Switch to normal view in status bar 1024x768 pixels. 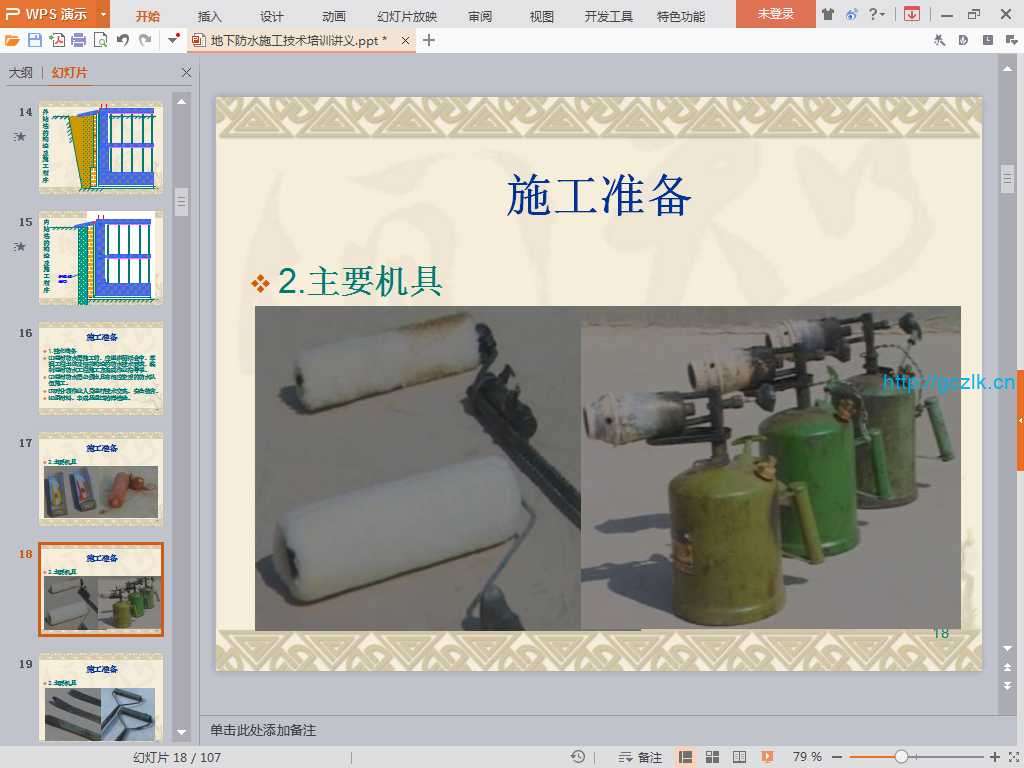coord(686,757)
